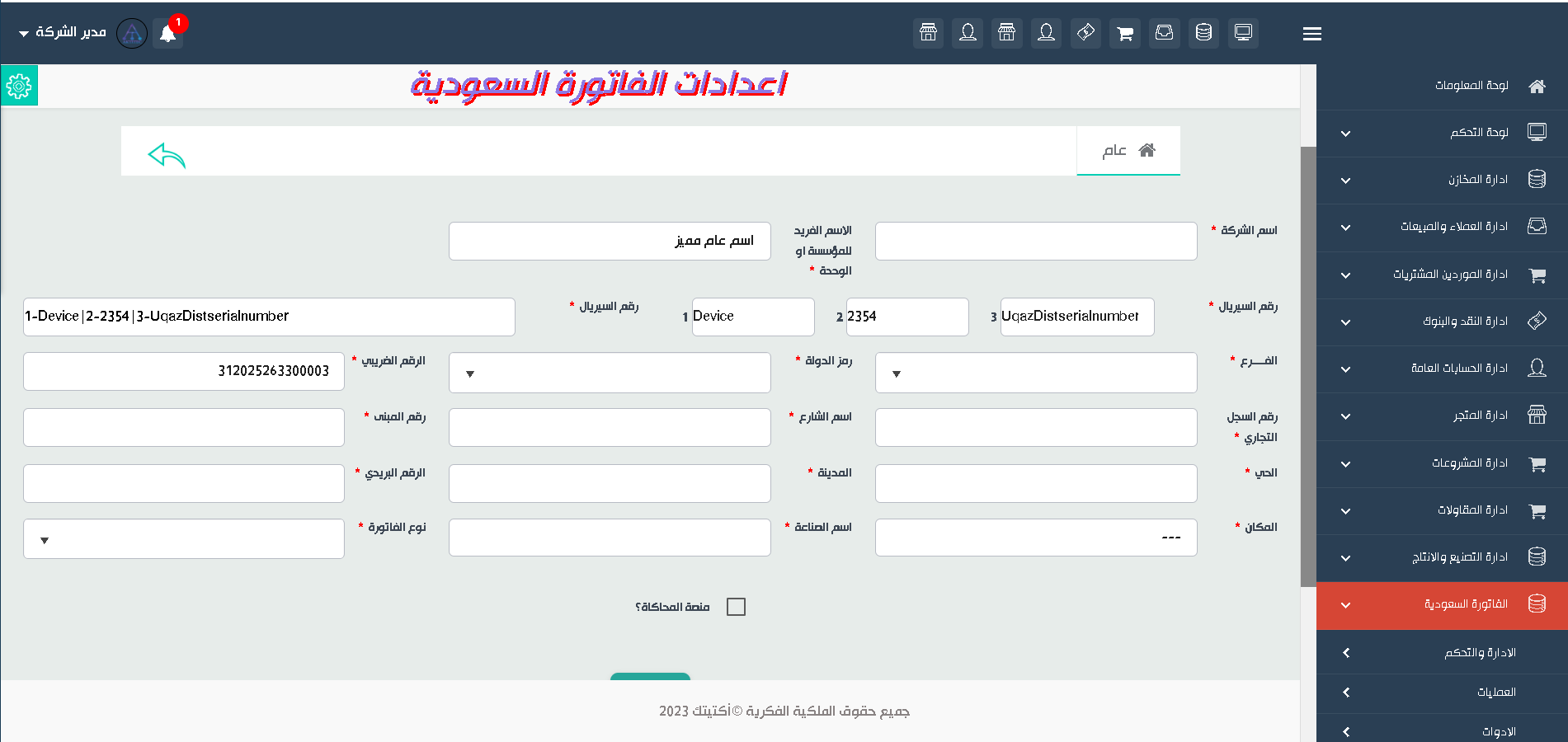Click the shopping cart icon in top toolbar

point(1124,33)
